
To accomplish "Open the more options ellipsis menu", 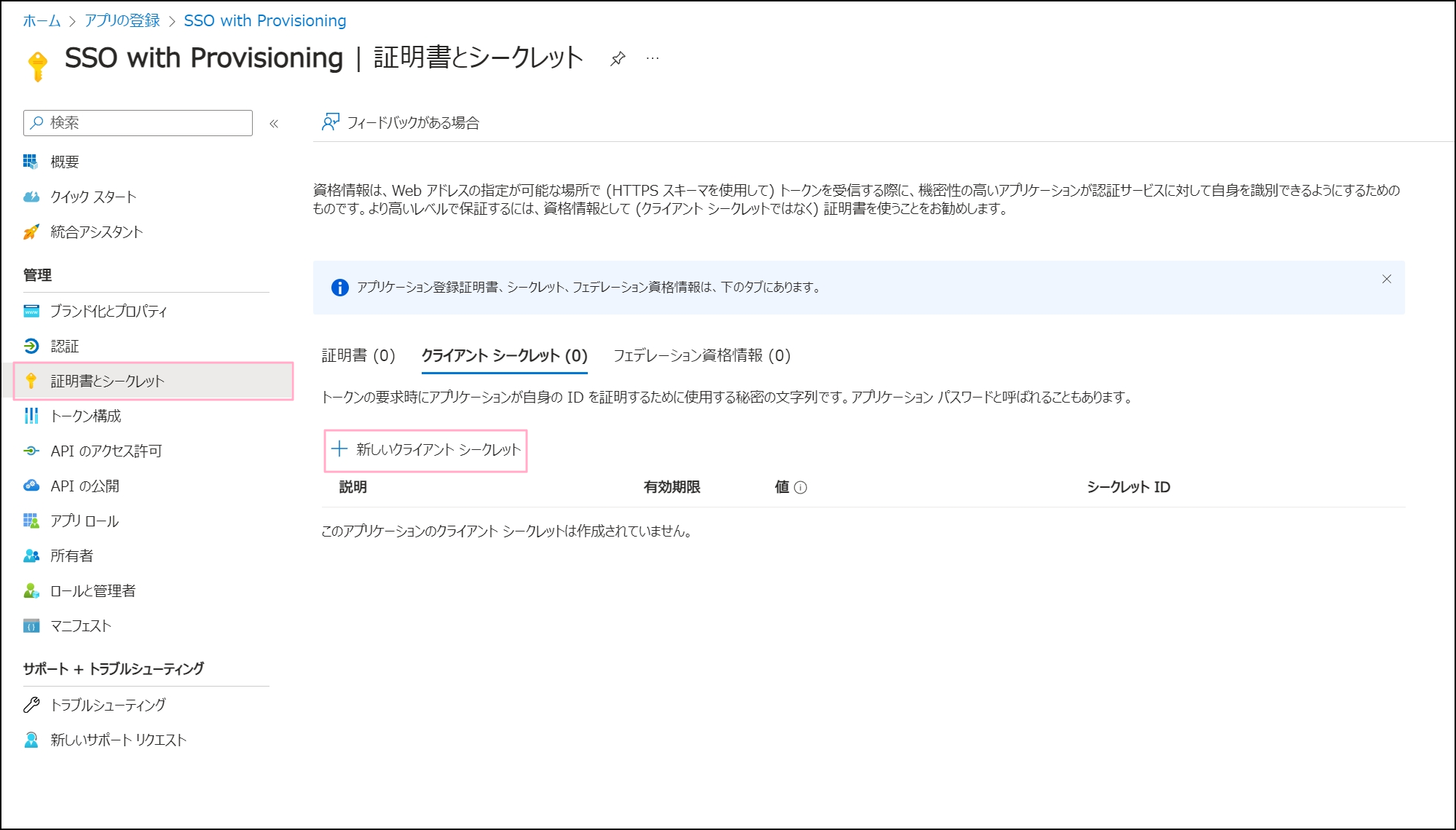I will [x=651, y=59].
